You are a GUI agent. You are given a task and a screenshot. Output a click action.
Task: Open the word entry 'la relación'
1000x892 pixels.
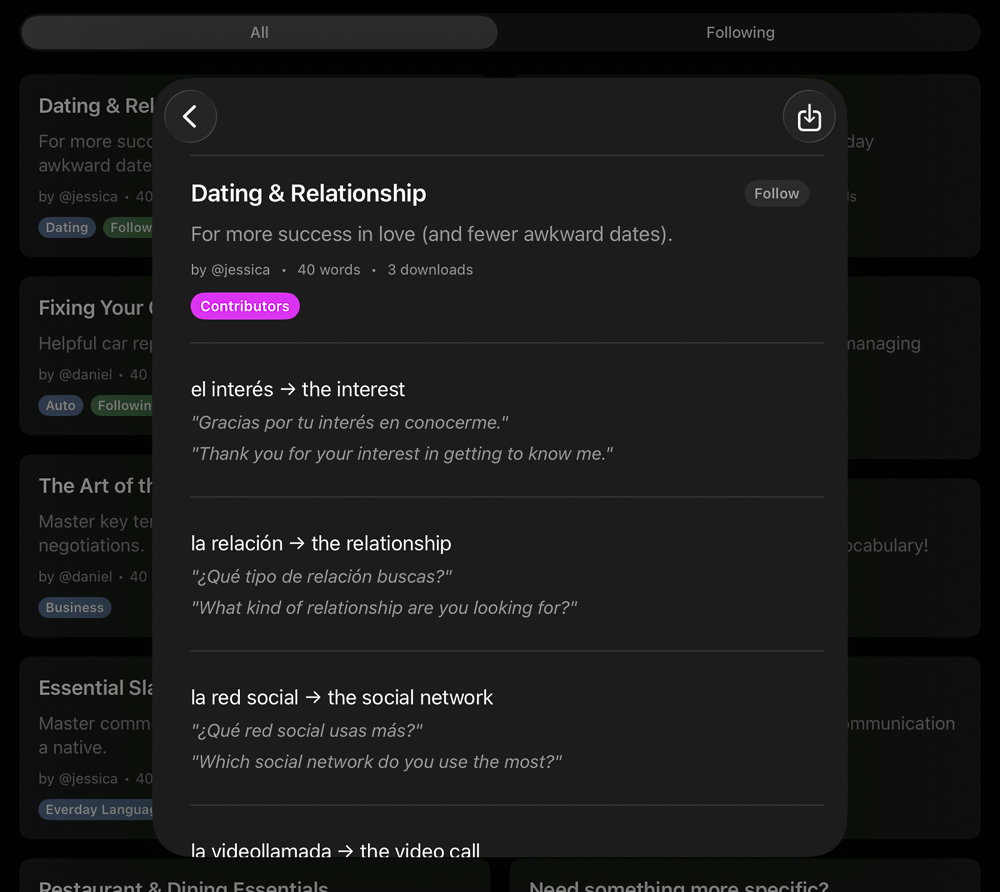320,544
